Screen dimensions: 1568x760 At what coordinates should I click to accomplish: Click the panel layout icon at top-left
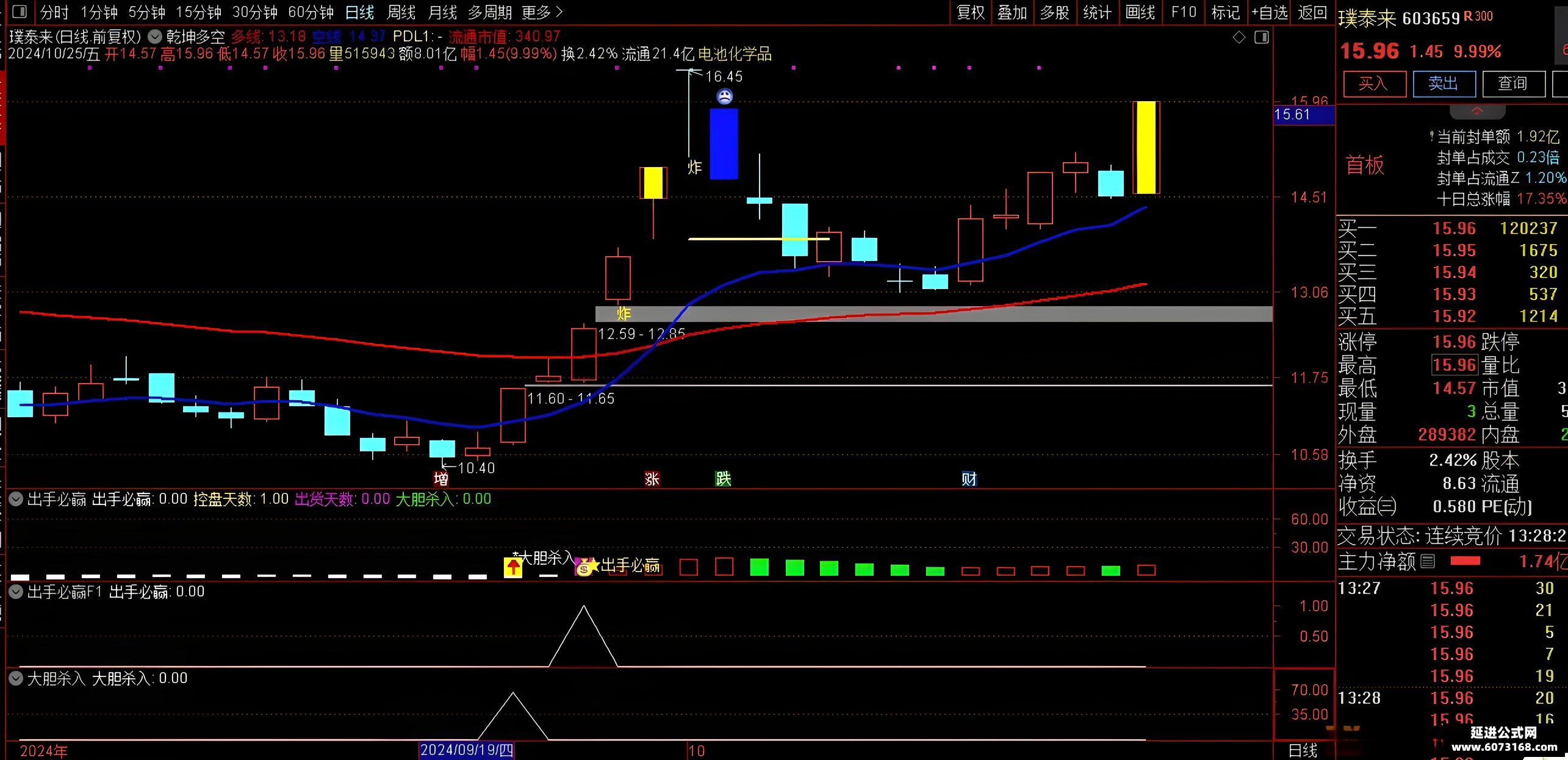point(20,12)
